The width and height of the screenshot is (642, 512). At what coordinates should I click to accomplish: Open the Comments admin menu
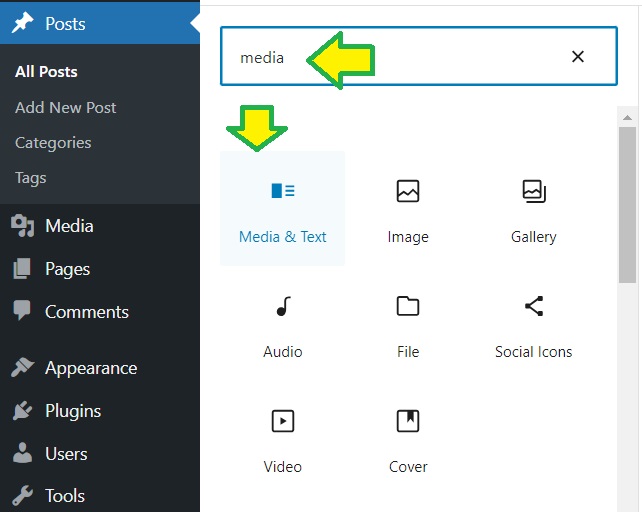coord(100,312)
